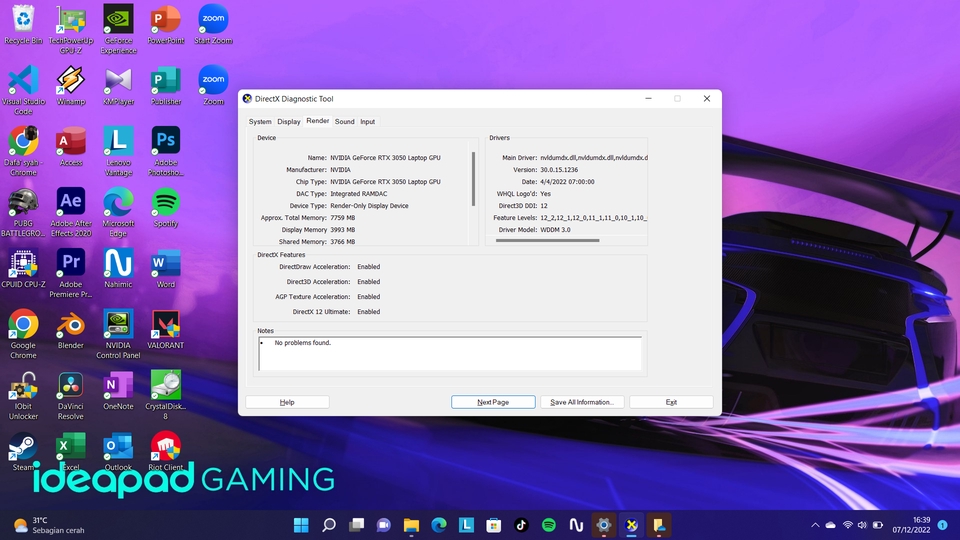Click the Approx. Total Memory value '7759 MB'
960x540 pixels.
(x=342, y=218)
